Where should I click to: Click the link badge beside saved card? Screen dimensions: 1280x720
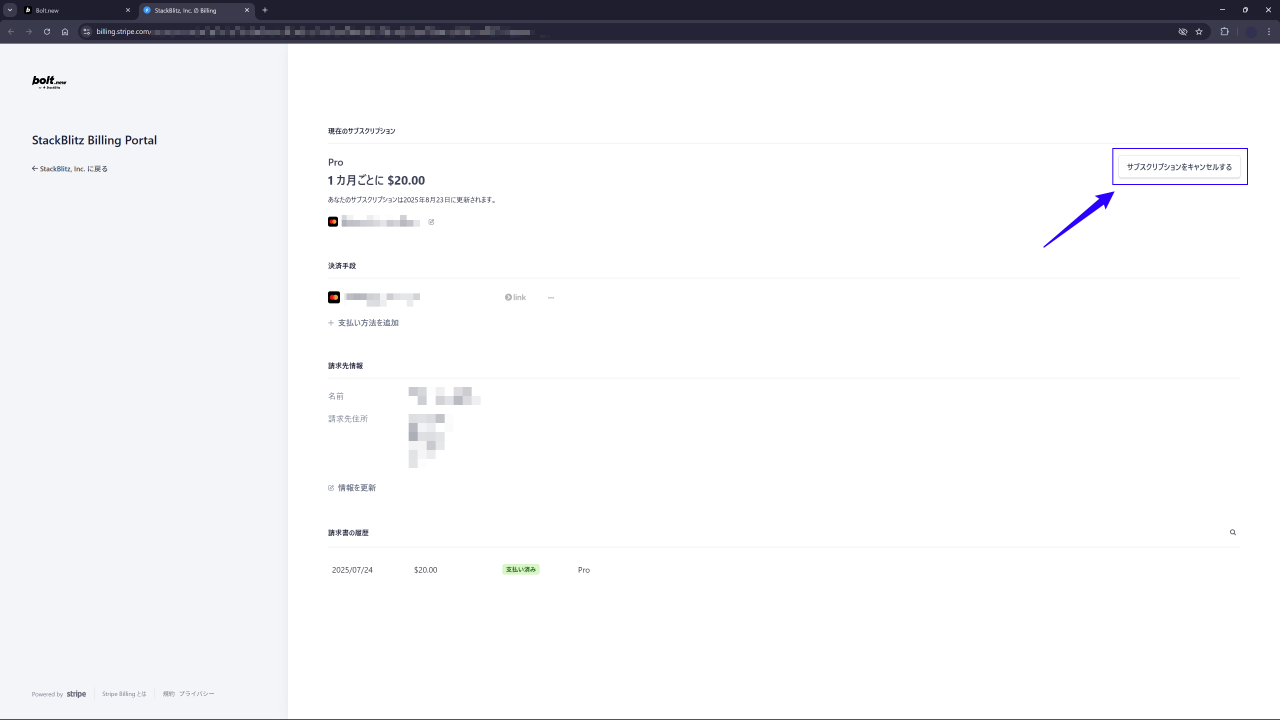click(x=516, y=298)
